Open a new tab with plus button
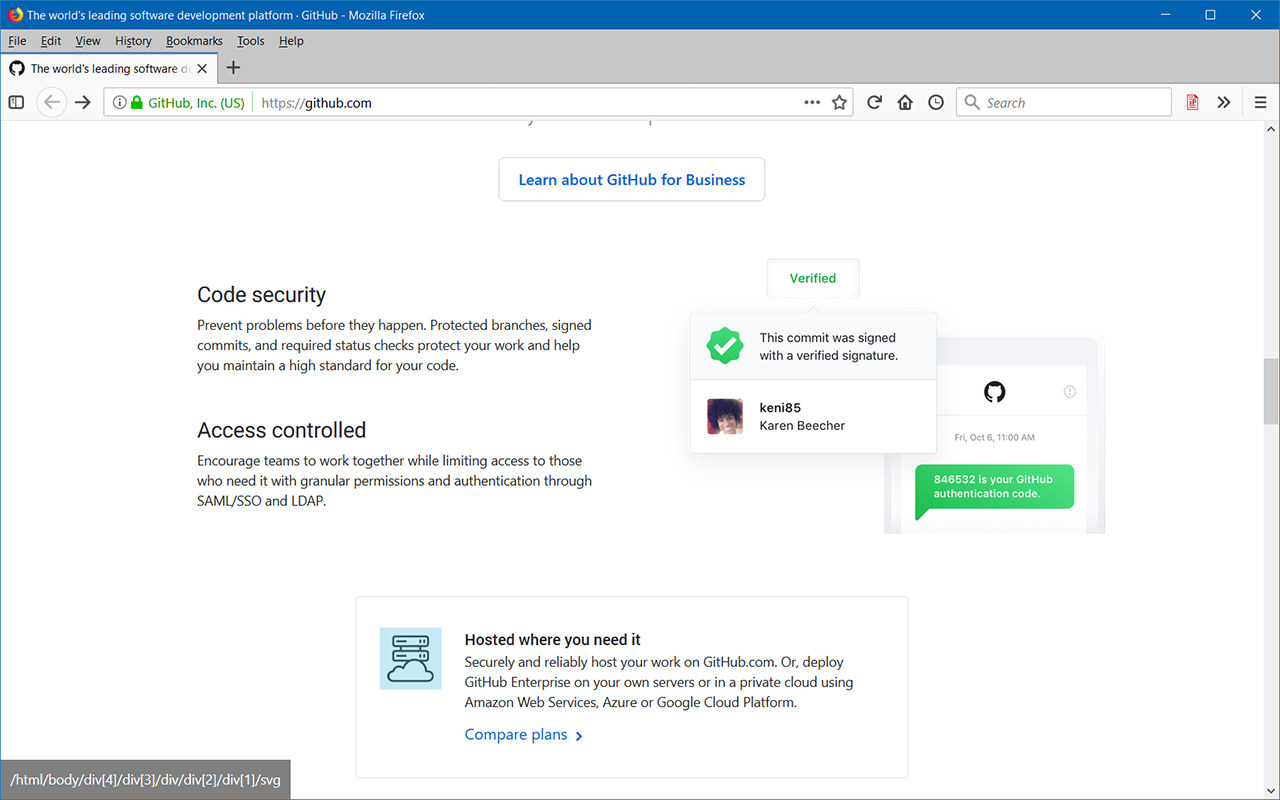 click(x=233, y=68)
